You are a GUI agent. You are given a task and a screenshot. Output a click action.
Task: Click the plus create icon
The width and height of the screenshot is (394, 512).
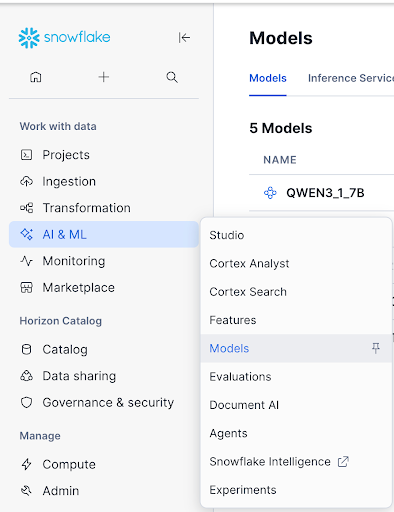coord(104,77)
